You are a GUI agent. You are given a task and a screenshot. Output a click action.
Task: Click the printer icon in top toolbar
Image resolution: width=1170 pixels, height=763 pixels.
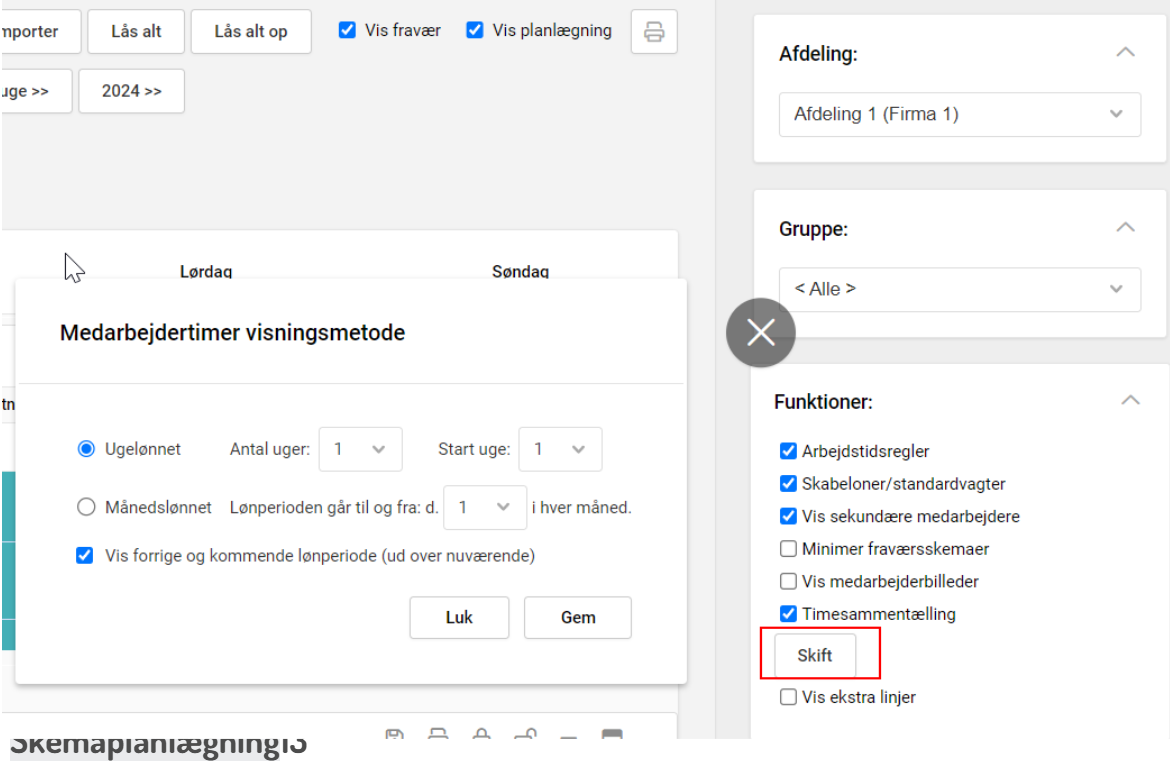click(x=654, y=32)
